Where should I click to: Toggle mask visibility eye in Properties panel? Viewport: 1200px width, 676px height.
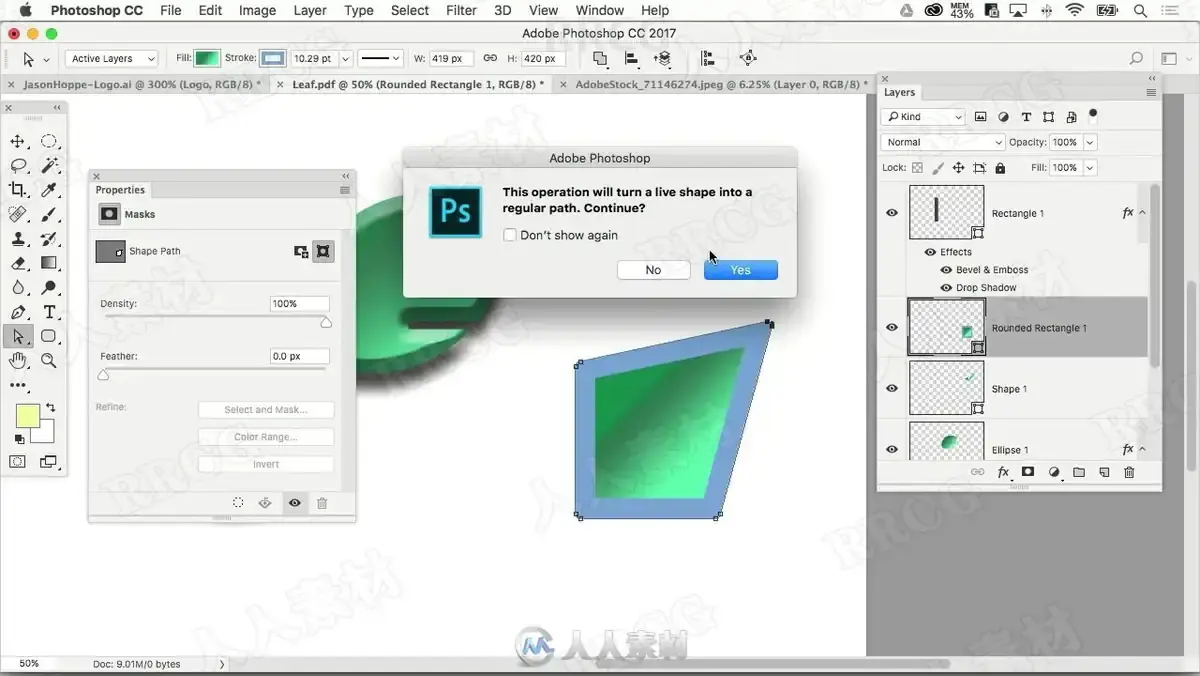294,503
